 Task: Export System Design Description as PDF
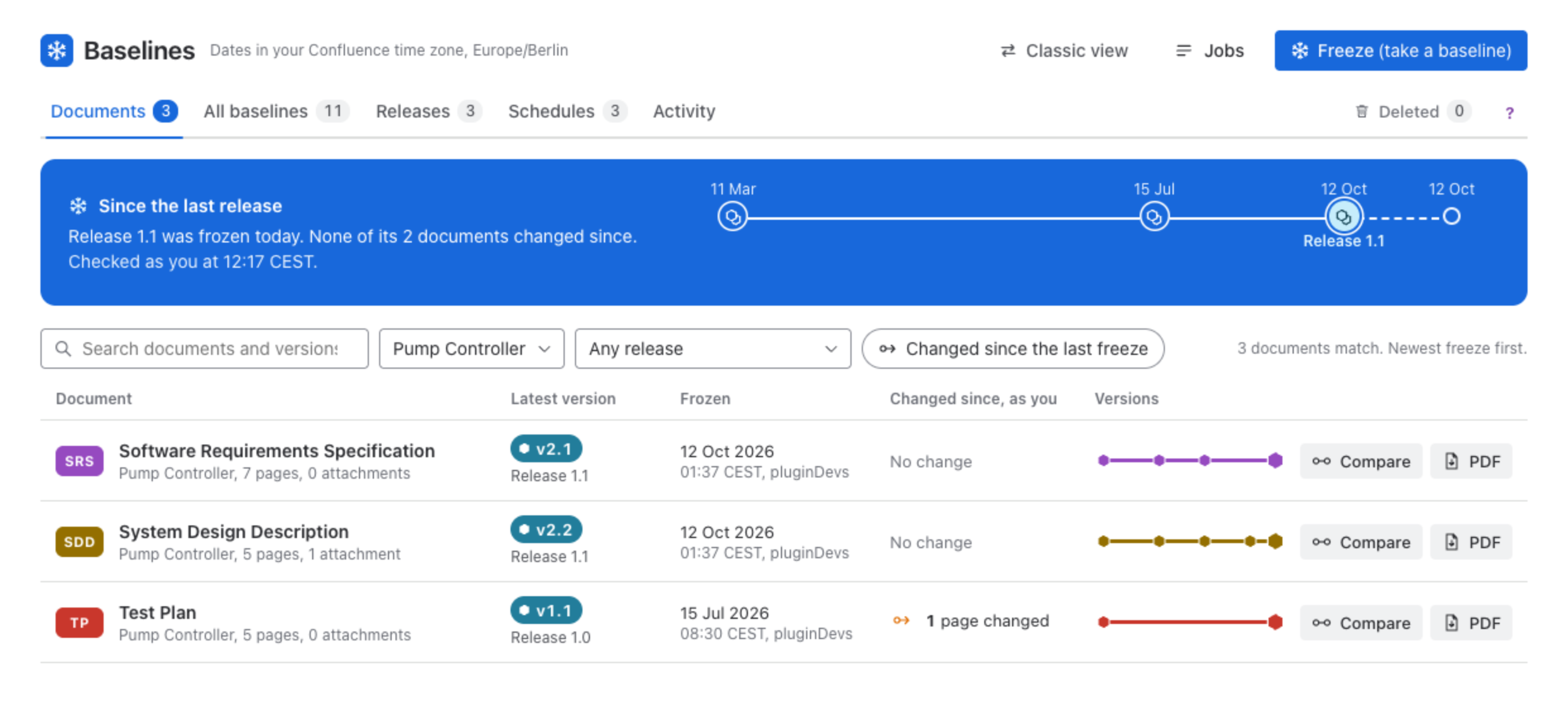tap(1471, 542)
